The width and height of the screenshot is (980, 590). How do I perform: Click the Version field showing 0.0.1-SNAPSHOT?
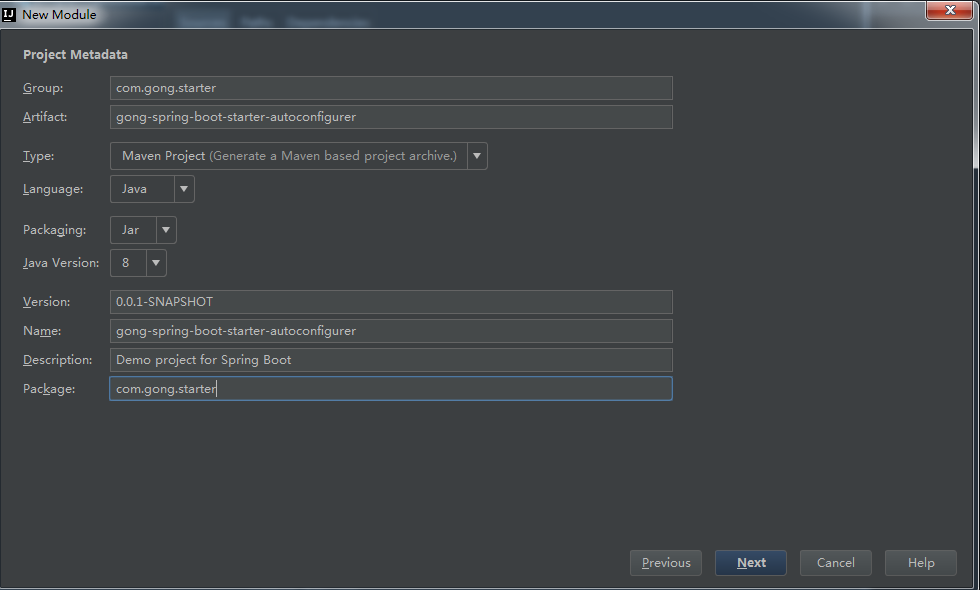[x=391, y=302]
